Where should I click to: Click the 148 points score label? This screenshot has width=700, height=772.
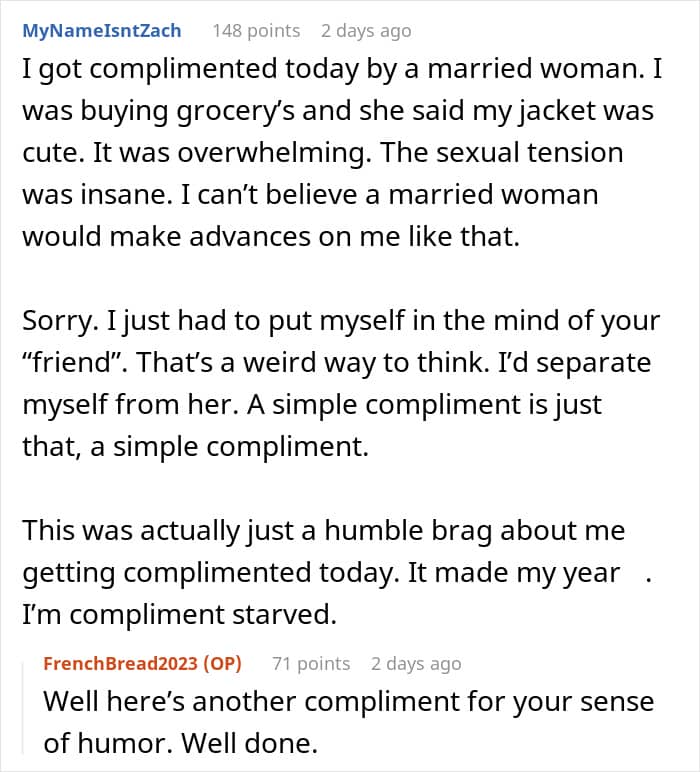pyautogui.click(x=256, y=31)
